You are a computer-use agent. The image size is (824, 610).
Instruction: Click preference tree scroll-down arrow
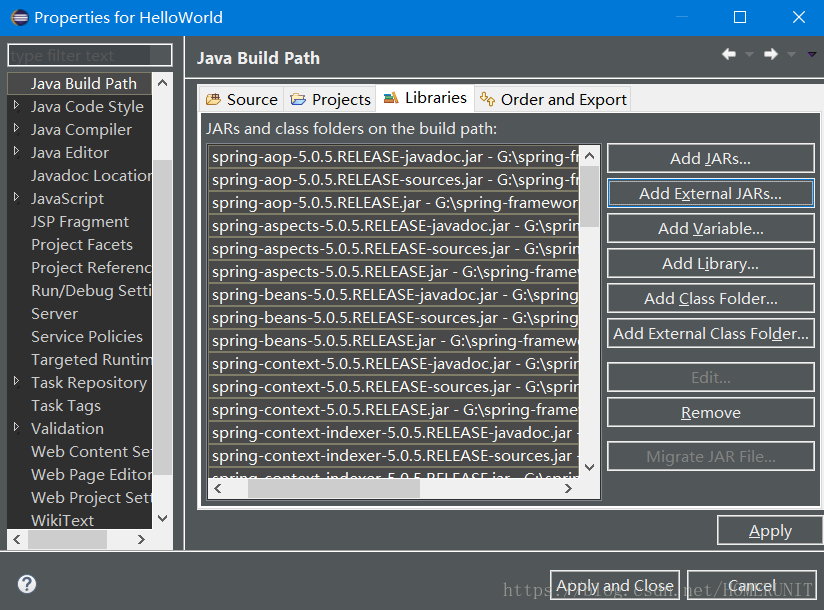(162, 518)
